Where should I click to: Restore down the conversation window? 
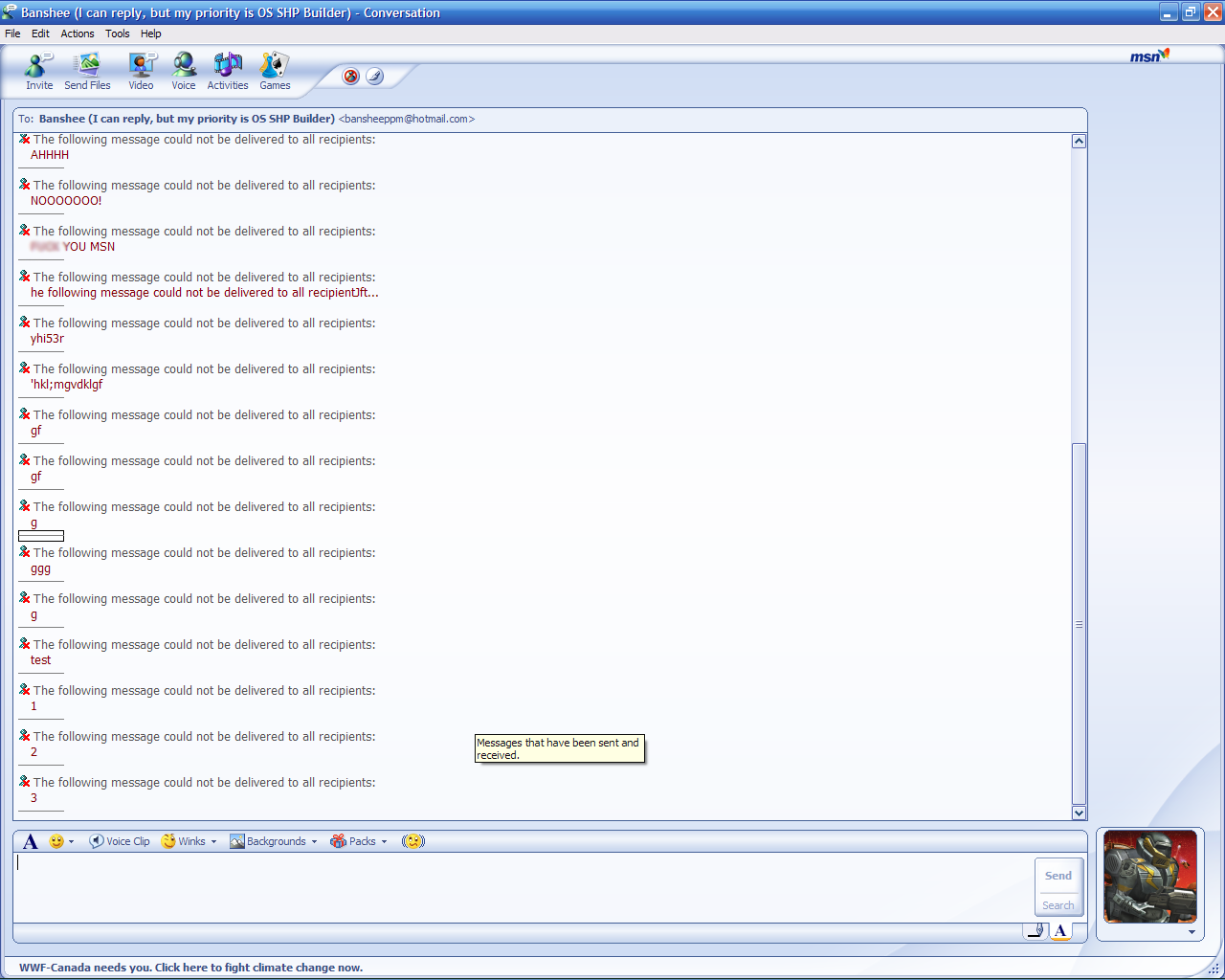coord(1191,12)
